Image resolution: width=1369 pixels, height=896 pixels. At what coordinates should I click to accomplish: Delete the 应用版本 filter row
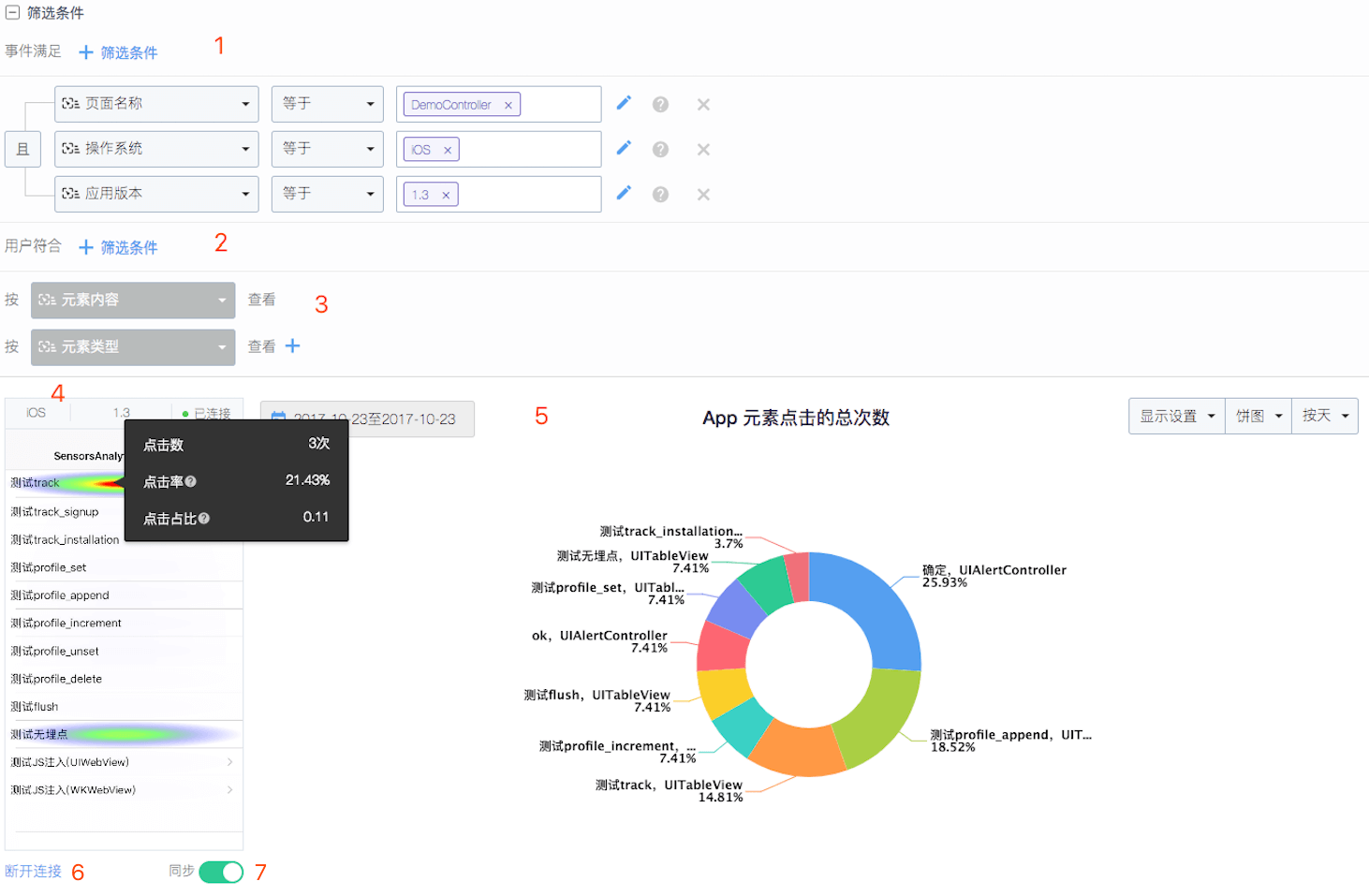(x=703, y=195)
